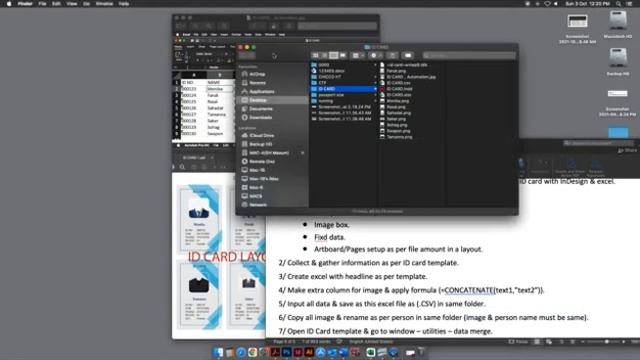Open the Apple menu
The height and width of the screenshot is (360, 640).
[x=9, y=4]
